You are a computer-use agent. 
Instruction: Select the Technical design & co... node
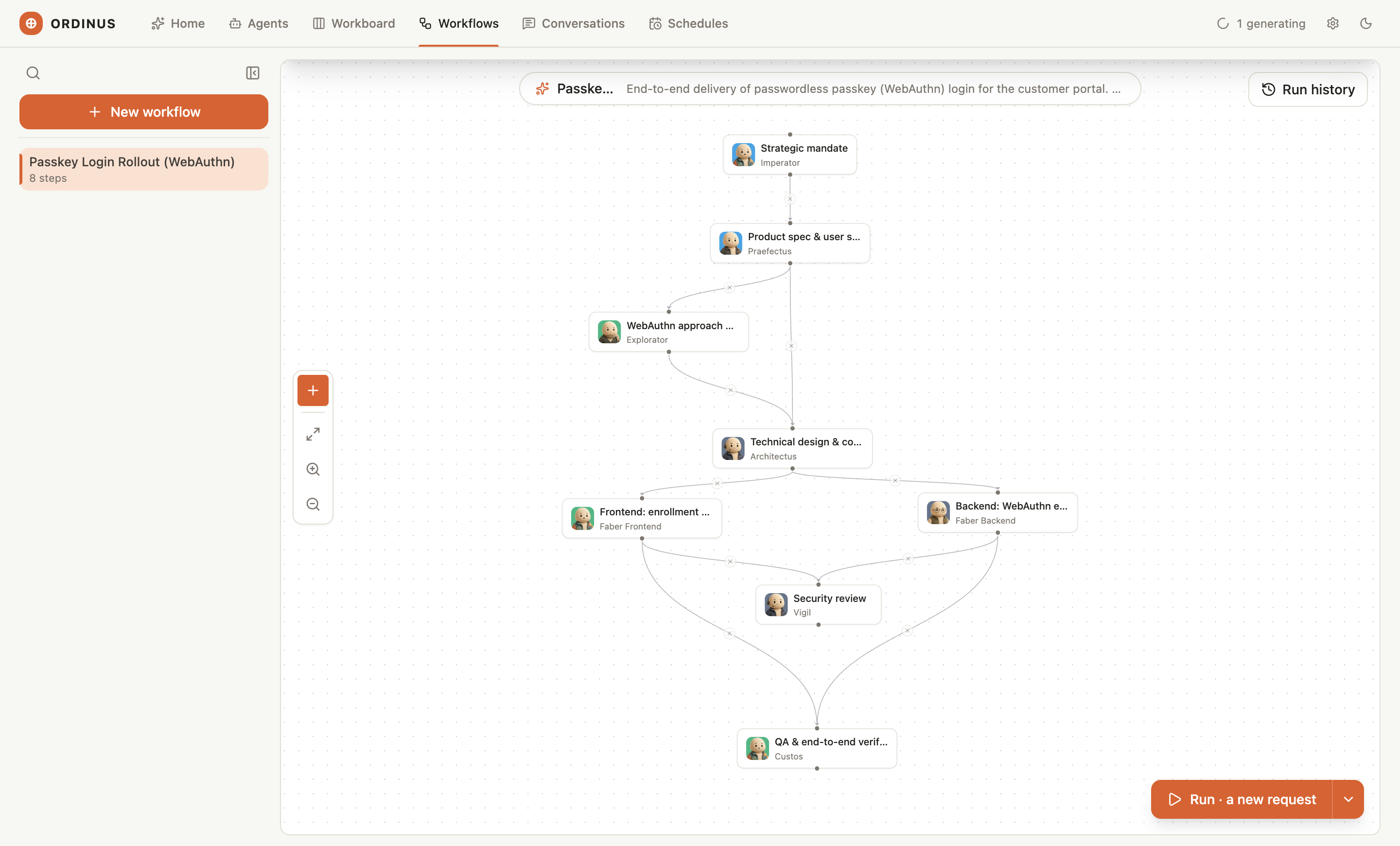point(792,448)
